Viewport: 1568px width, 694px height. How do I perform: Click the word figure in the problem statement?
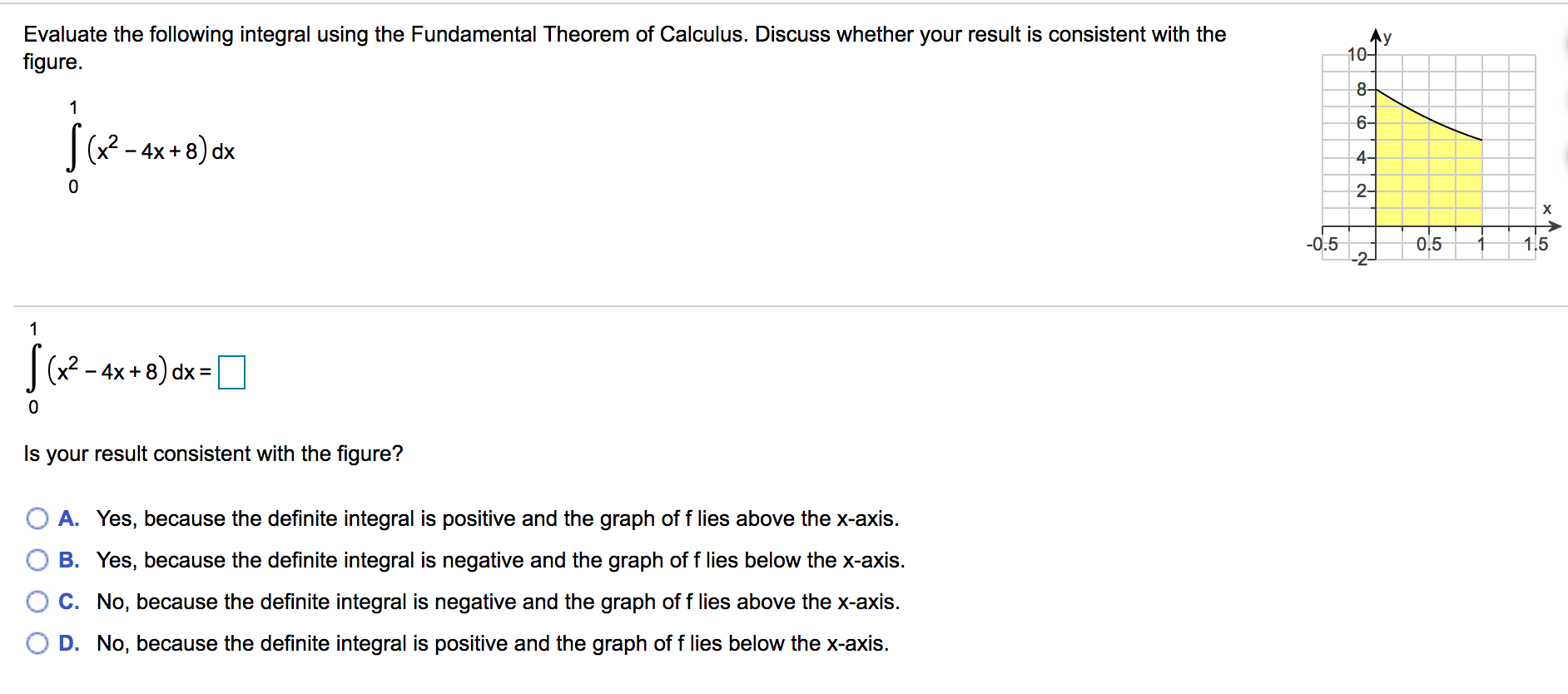pos(52,62)
